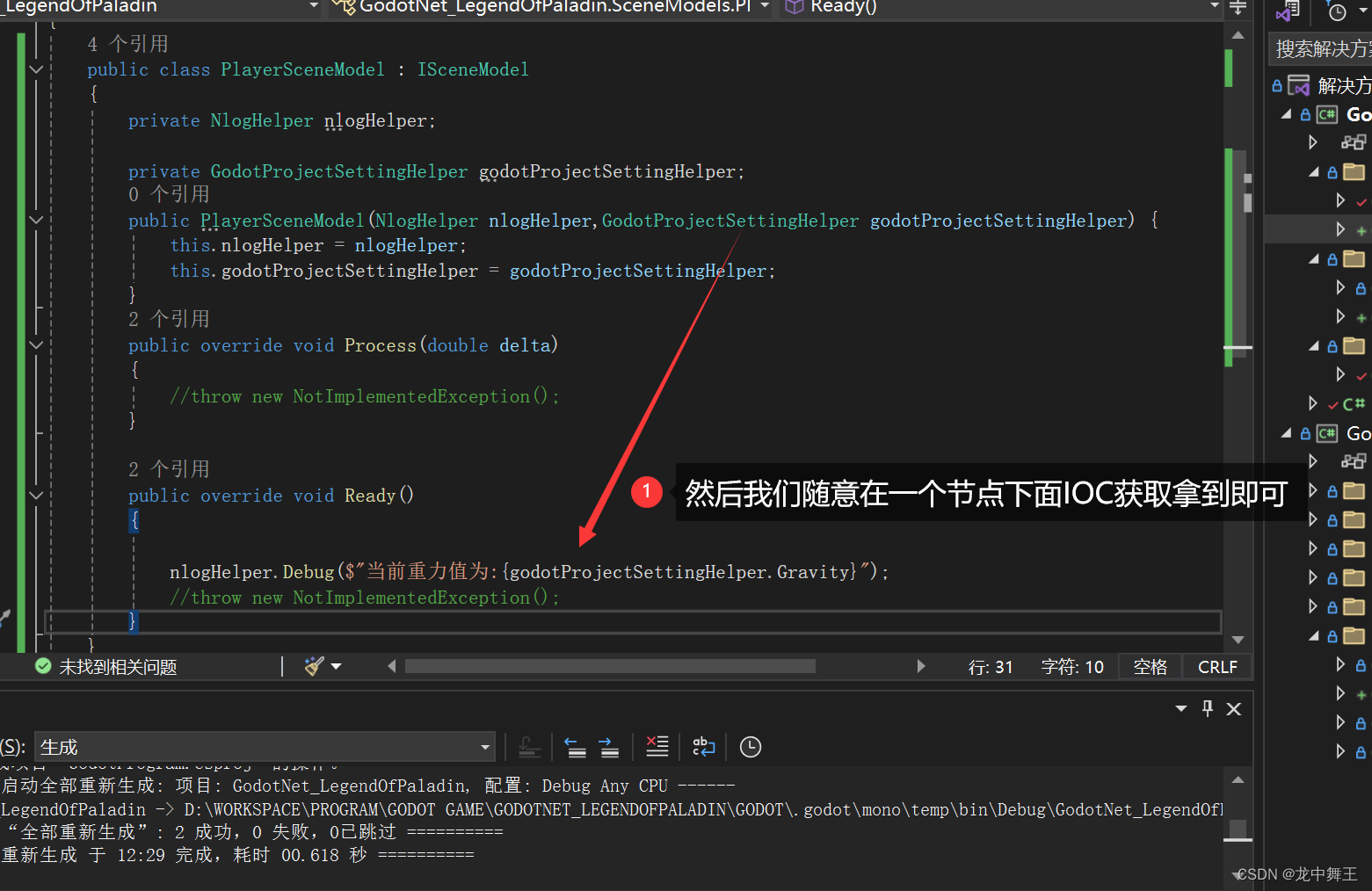Click the second C# project icon
This screenshot has width=1372, height=891.
pyautogui.click(x=1327, y=433)
